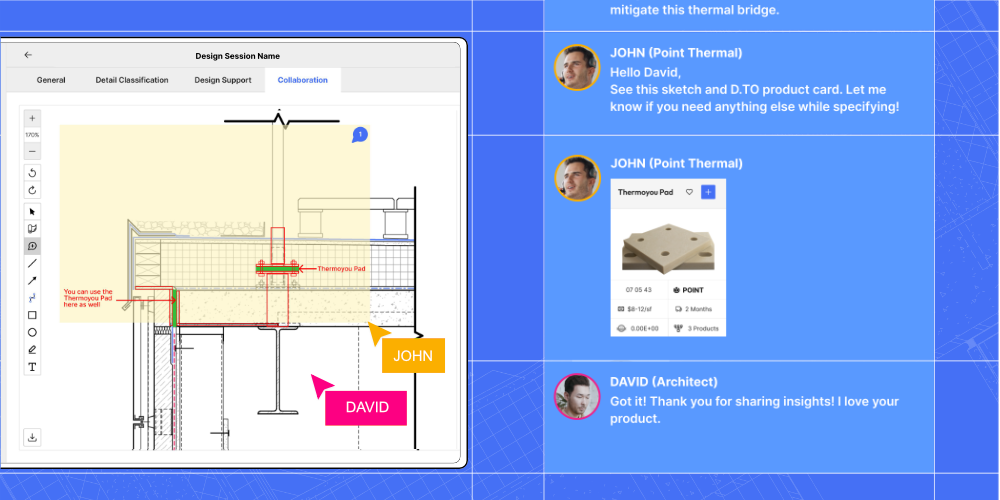Image resolution: width=1000 pixels, height=500 pixels.
Task: Activate the comment annotation tool
Action: point(32,246)
